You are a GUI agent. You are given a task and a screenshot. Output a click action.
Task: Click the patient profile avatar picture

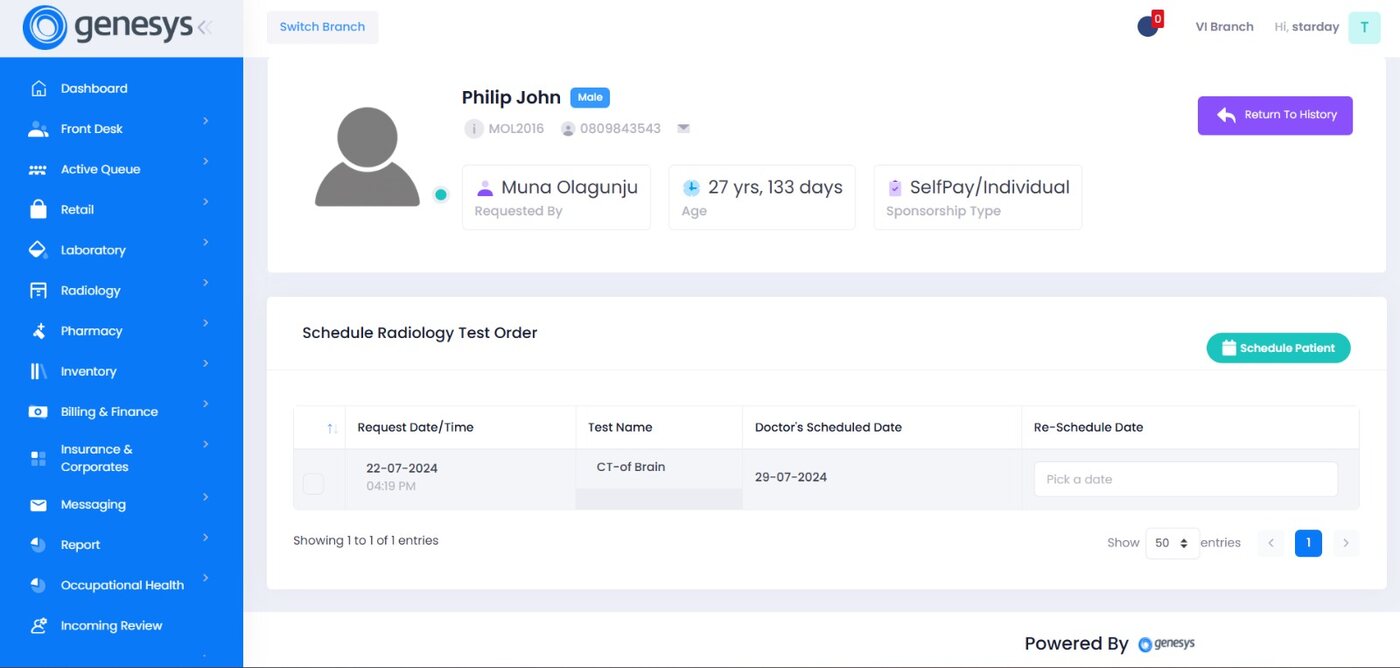367,156
